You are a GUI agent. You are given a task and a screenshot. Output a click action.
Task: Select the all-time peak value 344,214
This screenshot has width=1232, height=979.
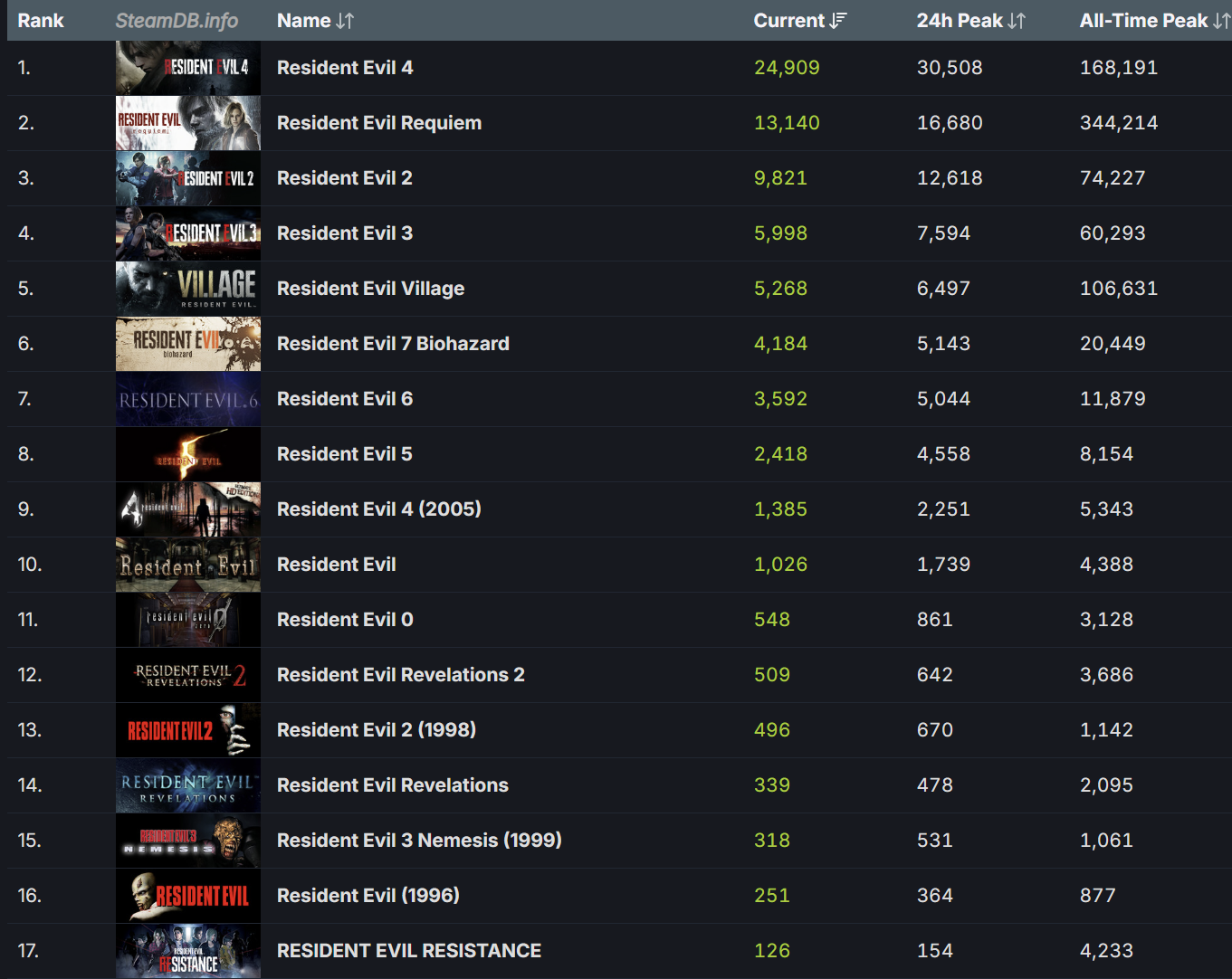[1119, 123]
